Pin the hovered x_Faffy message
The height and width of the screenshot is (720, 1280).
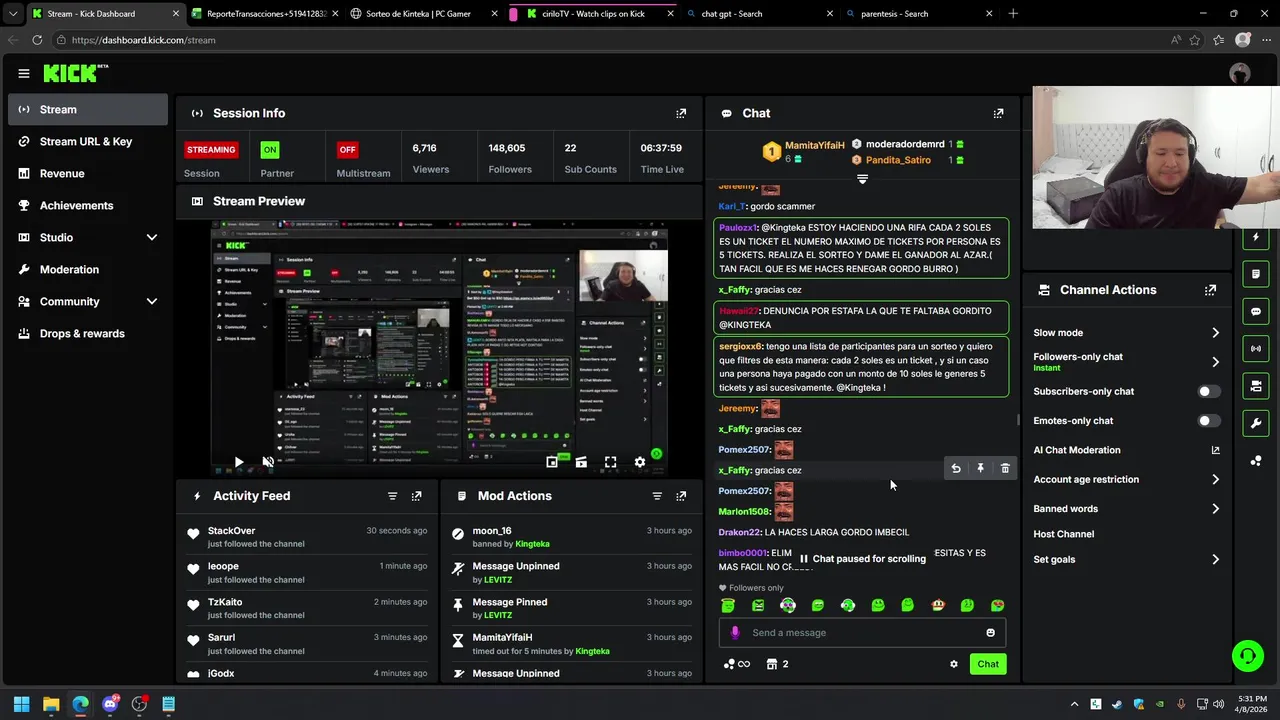(980, 468)
